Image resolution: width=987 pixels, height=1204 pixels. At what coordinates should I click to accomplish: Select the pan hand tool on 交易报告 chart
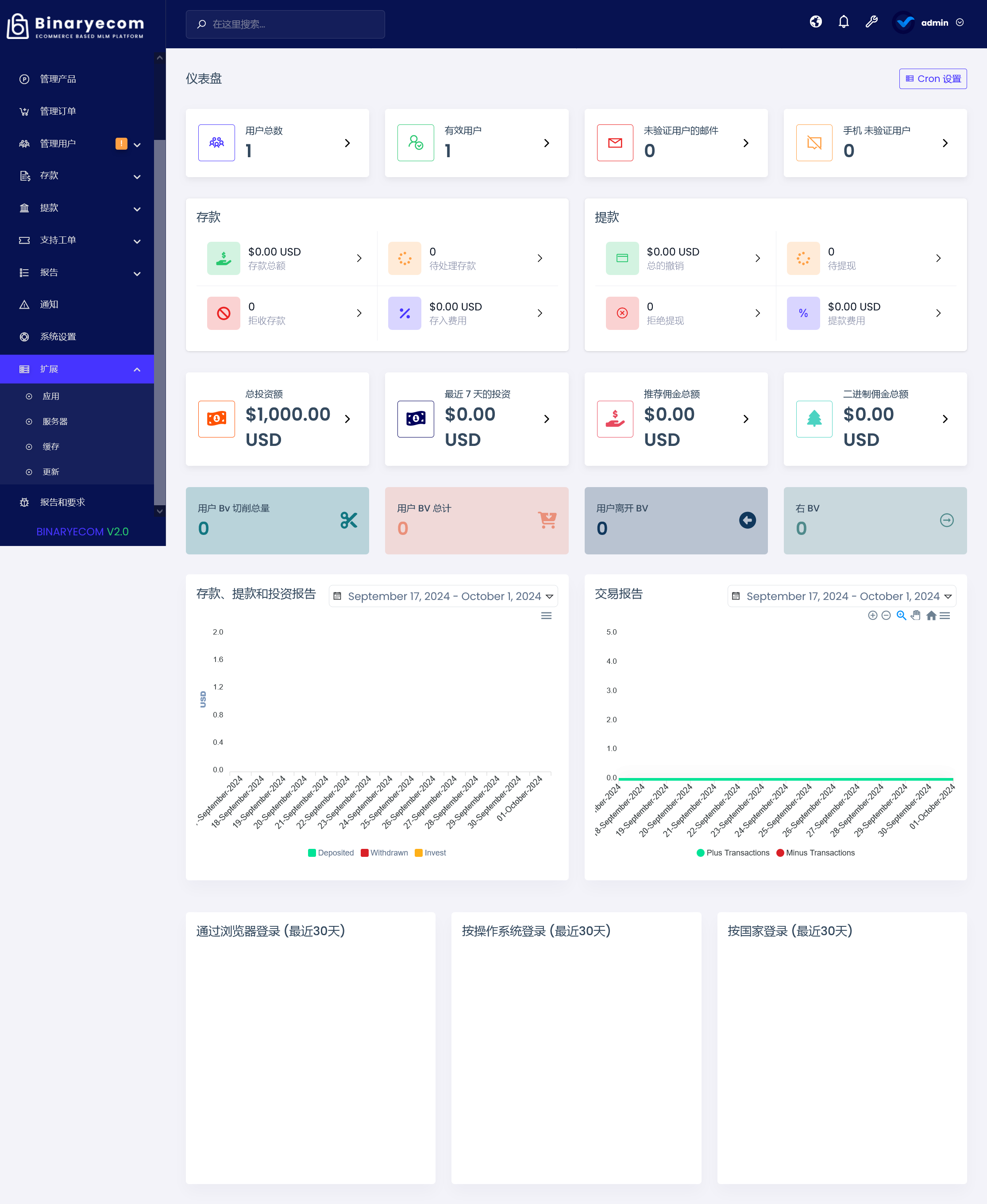point(915,616)
